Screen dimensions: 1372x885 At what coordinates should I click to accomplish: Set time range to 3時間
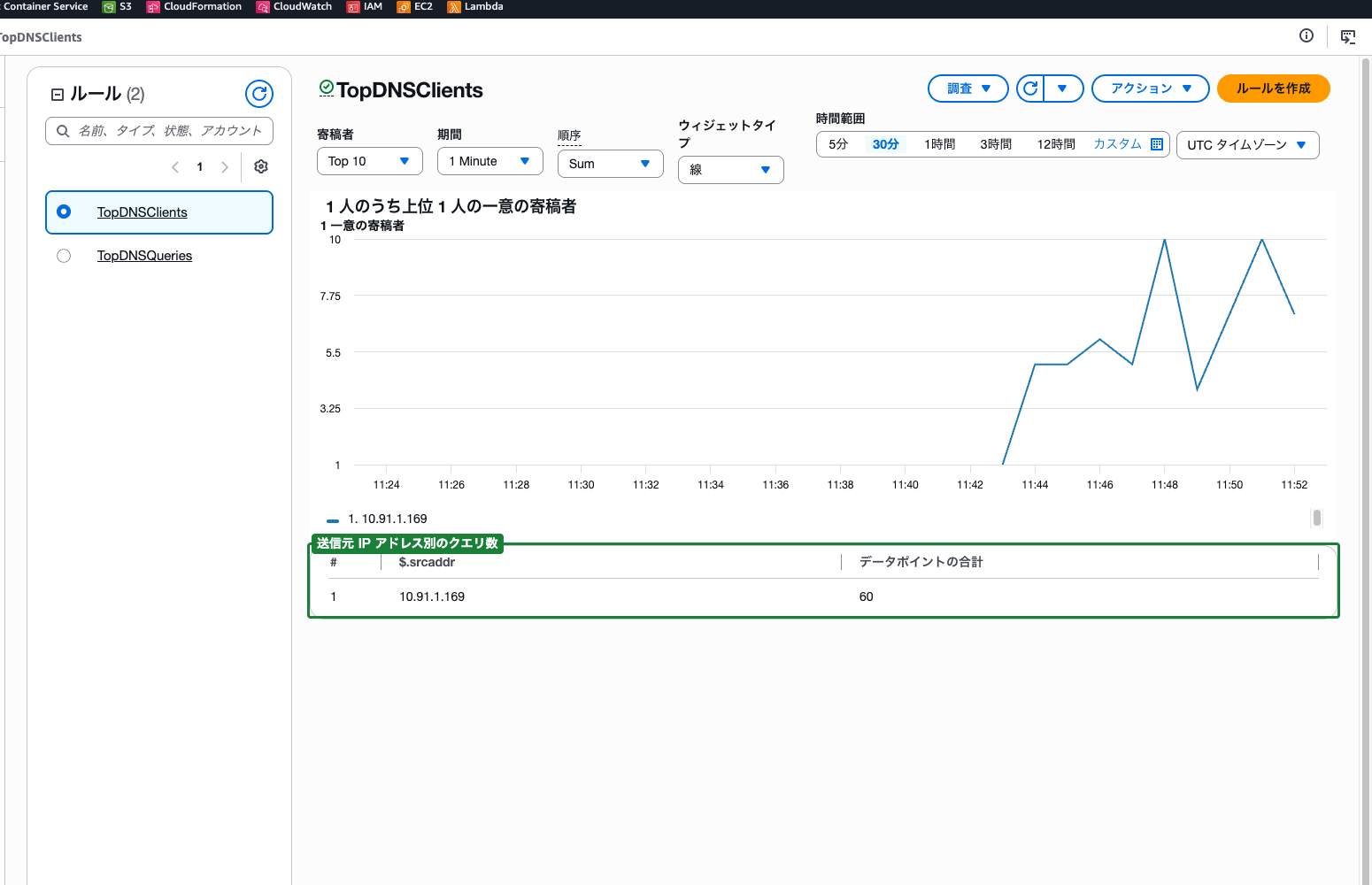point(996,144)
